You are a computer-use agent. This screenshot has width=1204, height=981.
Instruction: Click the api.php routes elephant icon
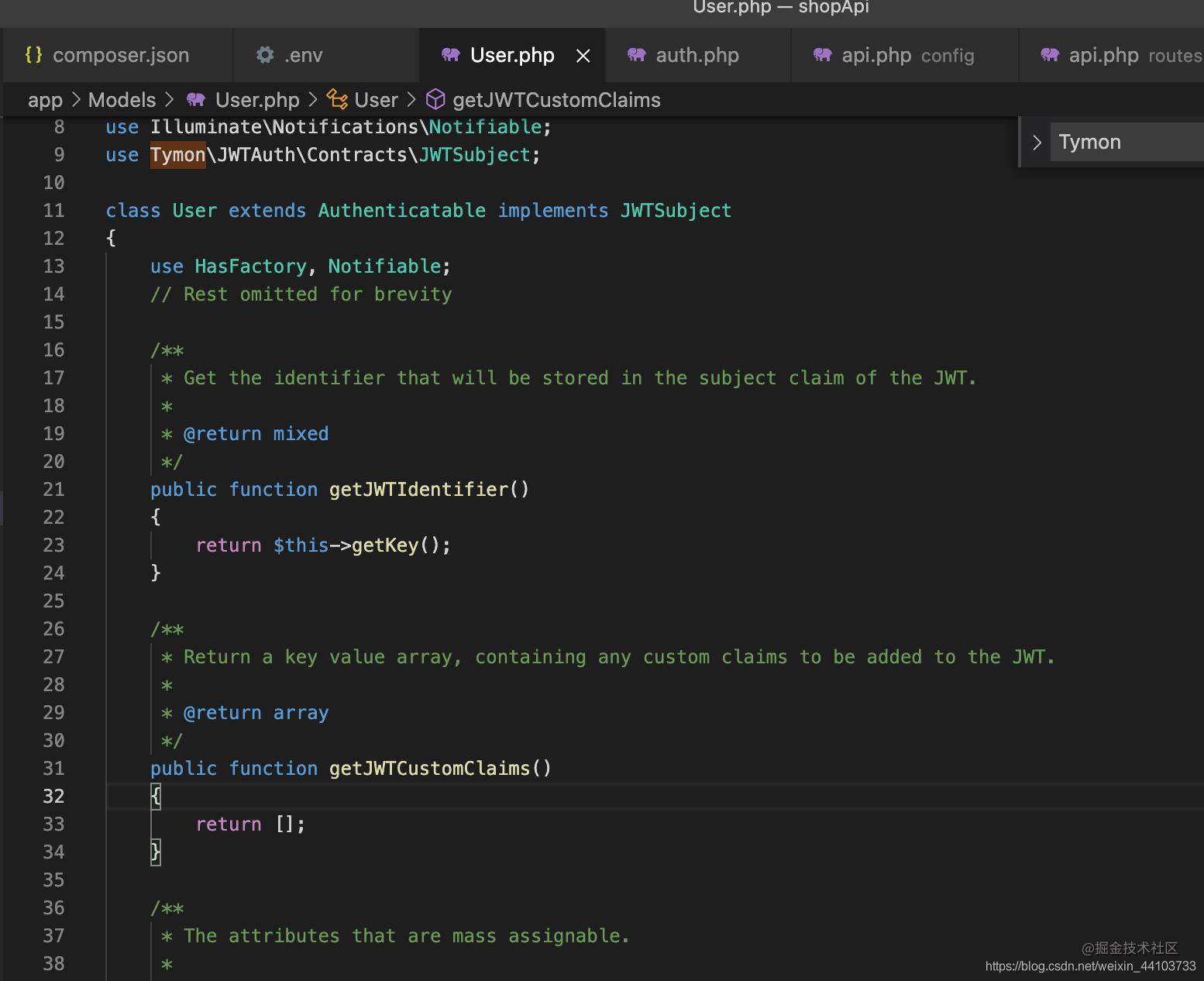pos(1050,55)
